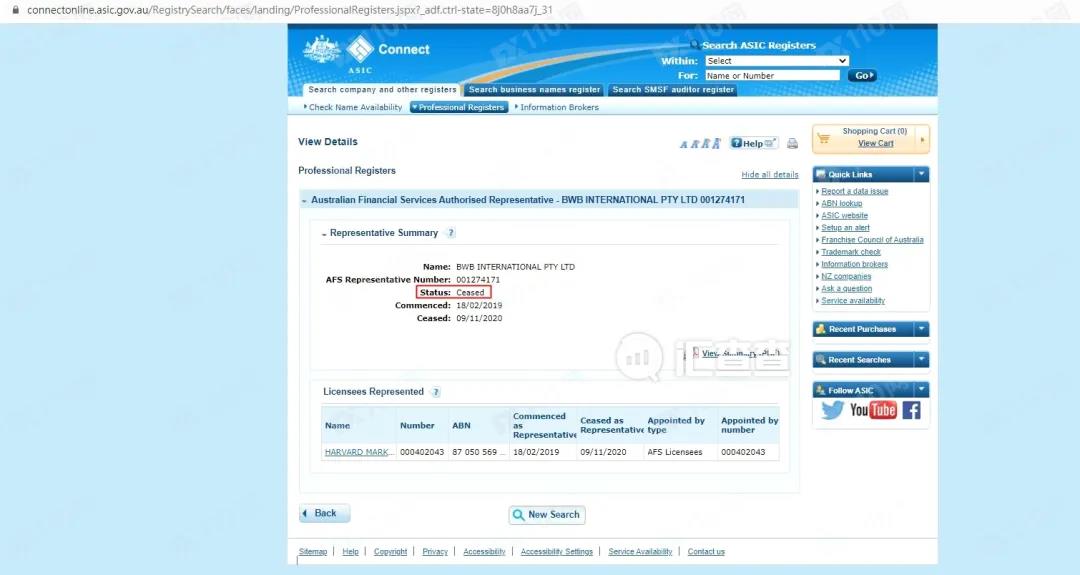Click Copyright footer link
The image size is (1080, 575).
tap(391, 552)
